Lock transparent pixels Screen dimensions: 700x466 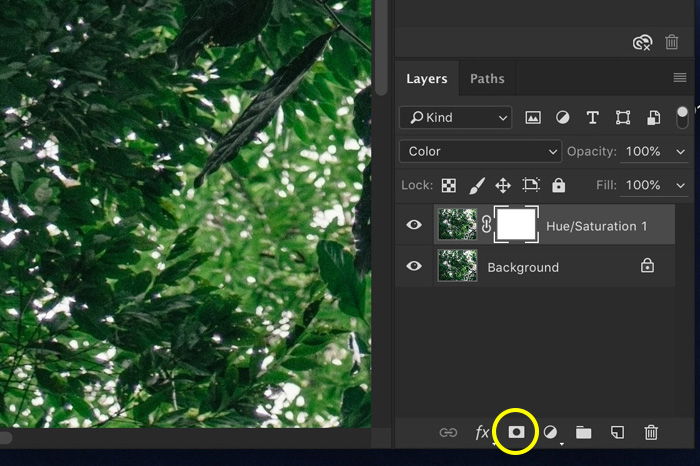pos(449,185)
